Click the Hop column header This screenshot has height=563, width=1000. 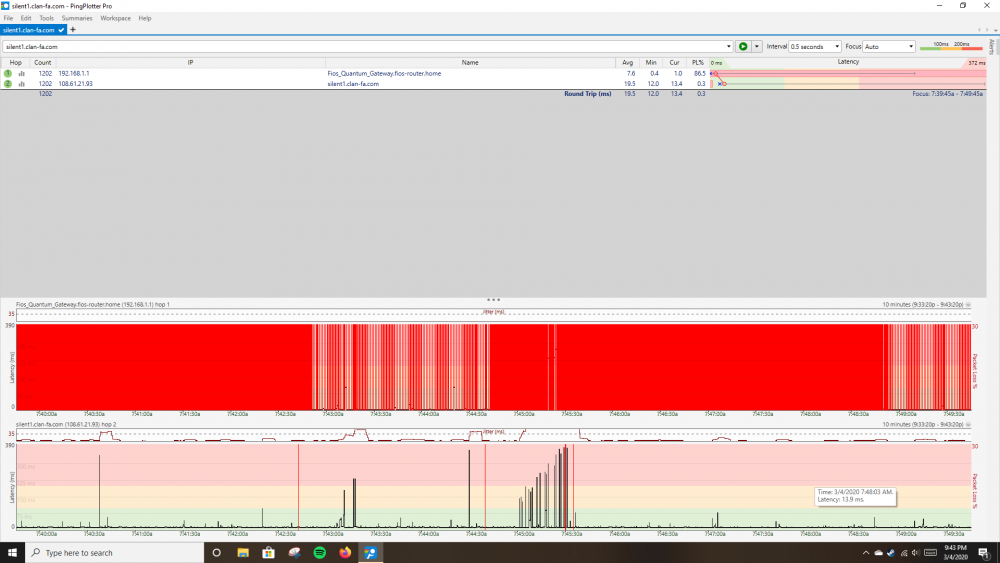pyautogui.click(x=15, y=62)
